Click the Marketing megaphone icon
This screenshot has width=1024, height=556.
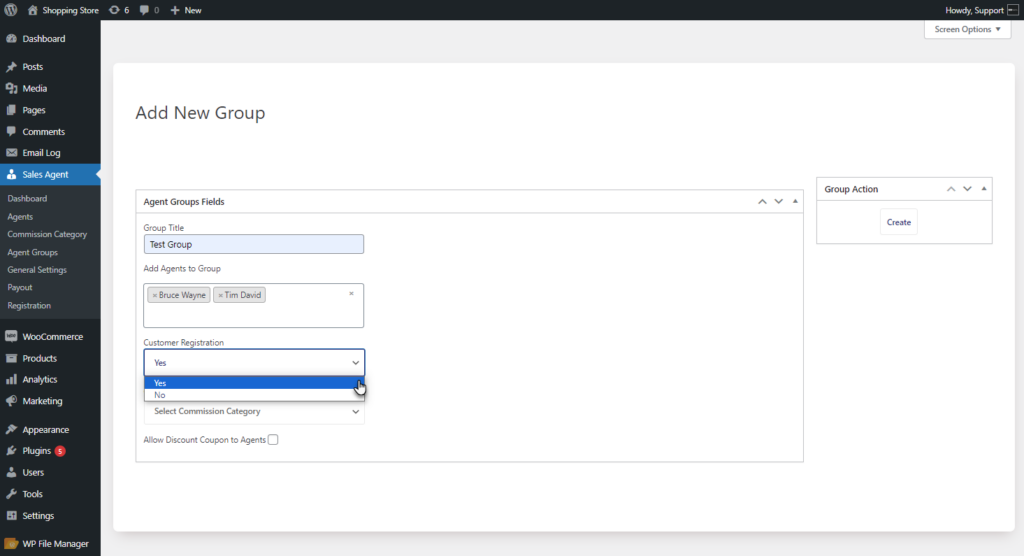[x=11, y=401]
